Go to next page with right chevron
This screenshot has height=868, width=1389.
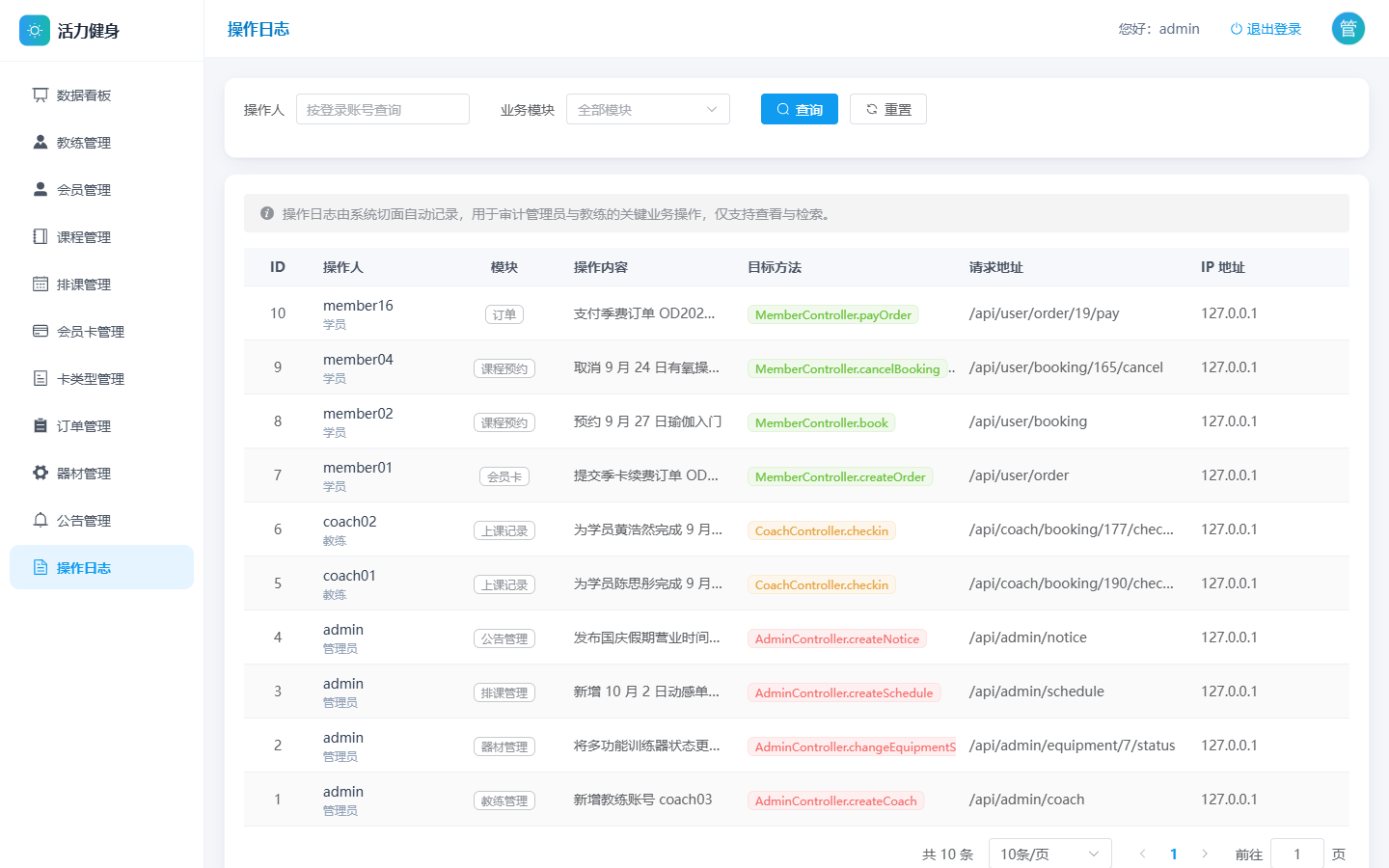pyautogui.click(x=1205, y=854)
